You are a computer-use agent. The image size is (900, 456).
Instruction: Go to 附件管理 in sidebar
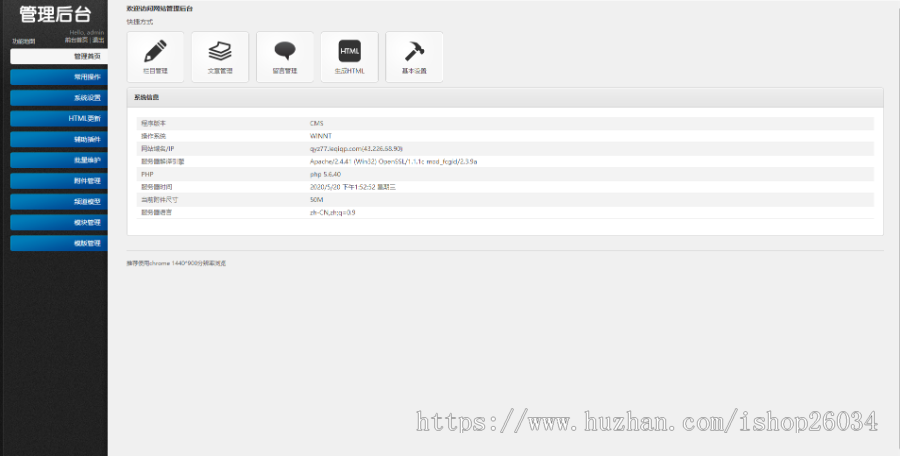(x=59, y=181)
